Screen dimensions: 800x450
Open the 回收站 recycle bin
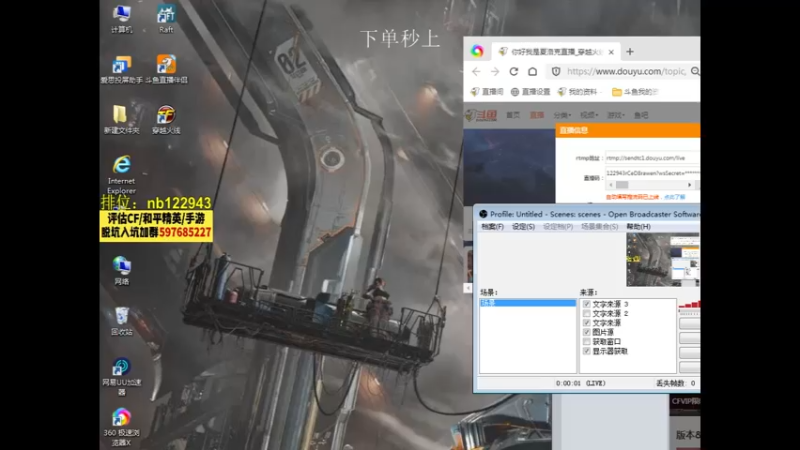pos(121,321)
